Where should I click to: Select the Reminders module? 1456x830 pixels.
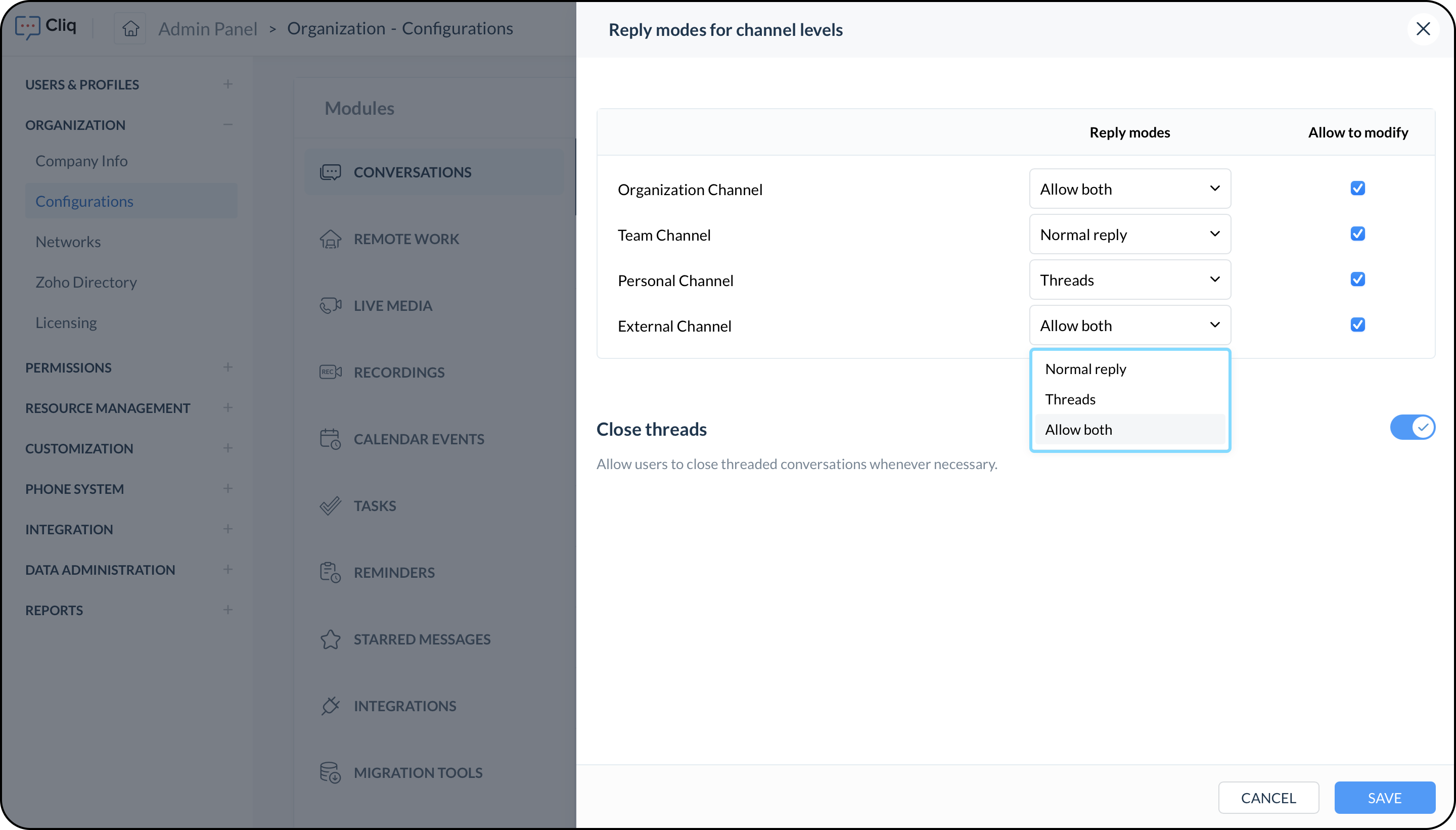(434, 572)
